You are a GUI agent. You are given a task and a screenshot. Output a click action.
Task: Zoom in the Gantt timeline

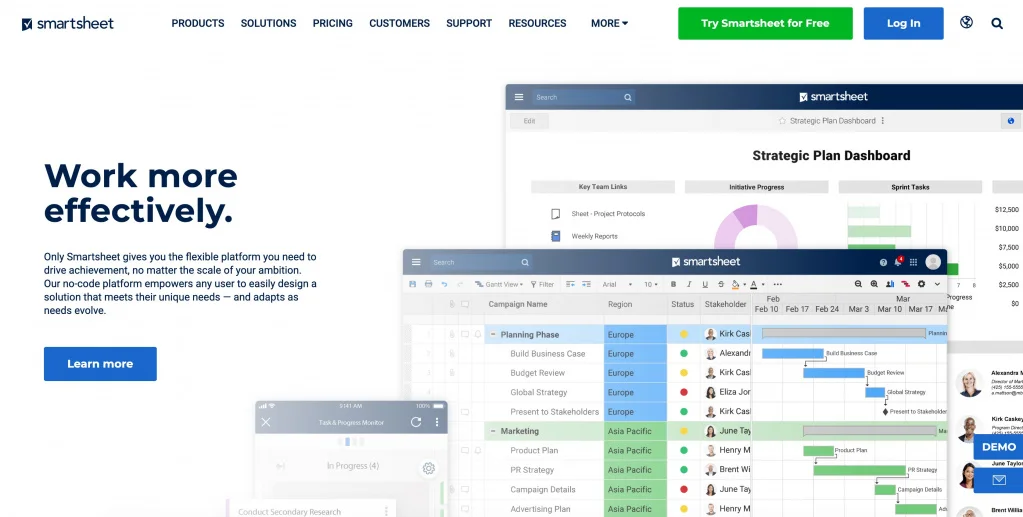tap(874, 284)
